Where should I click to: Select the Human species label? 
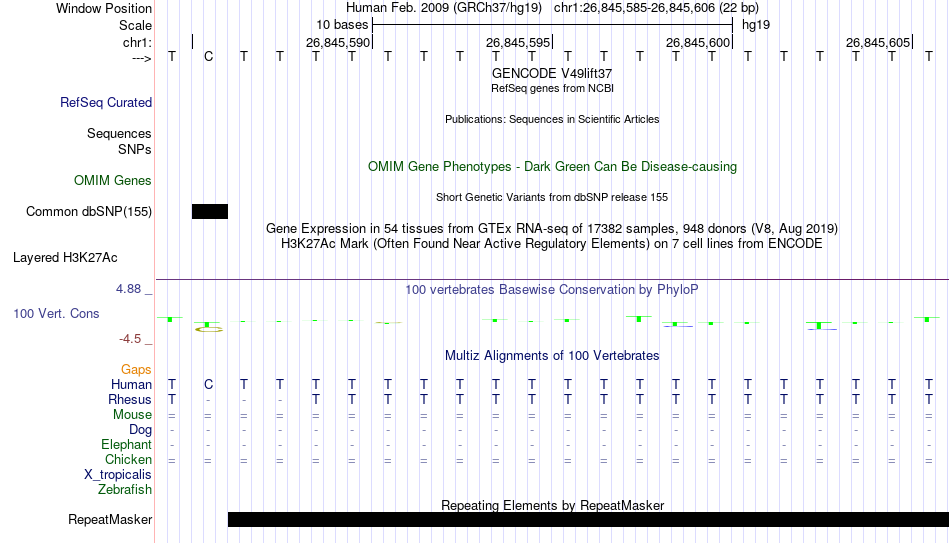click(131, 385)
